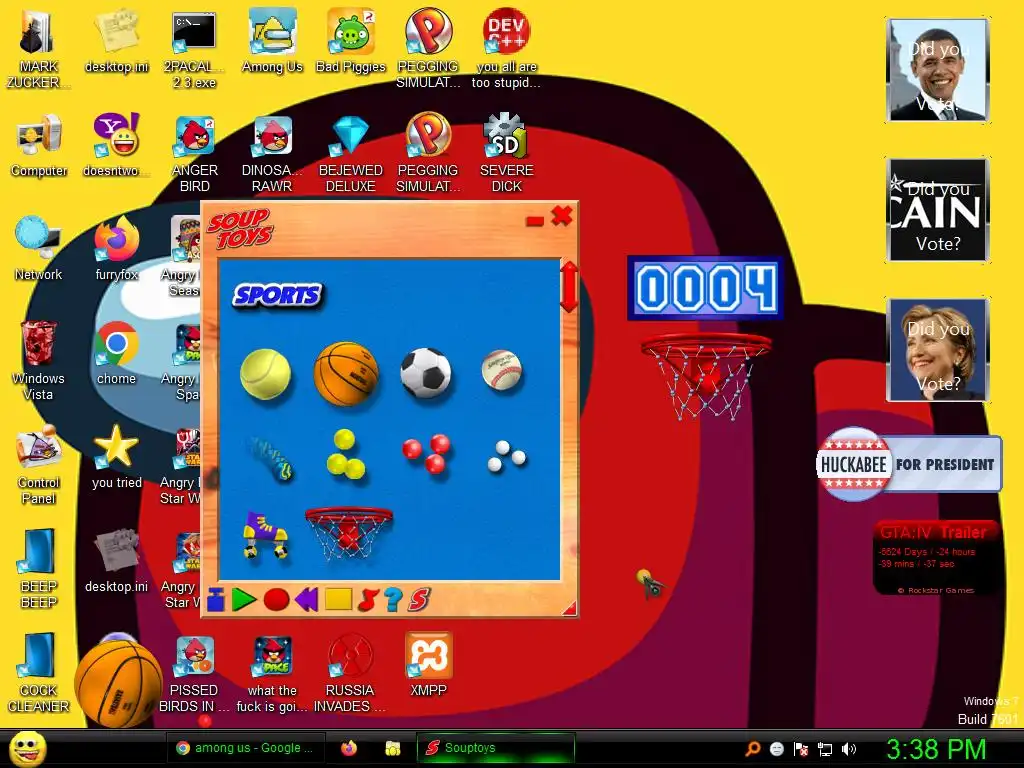Open the volume speaker tray icon
Image resolution: width=1024 pixels, height=768 pixels.
[x=849, y=748]
